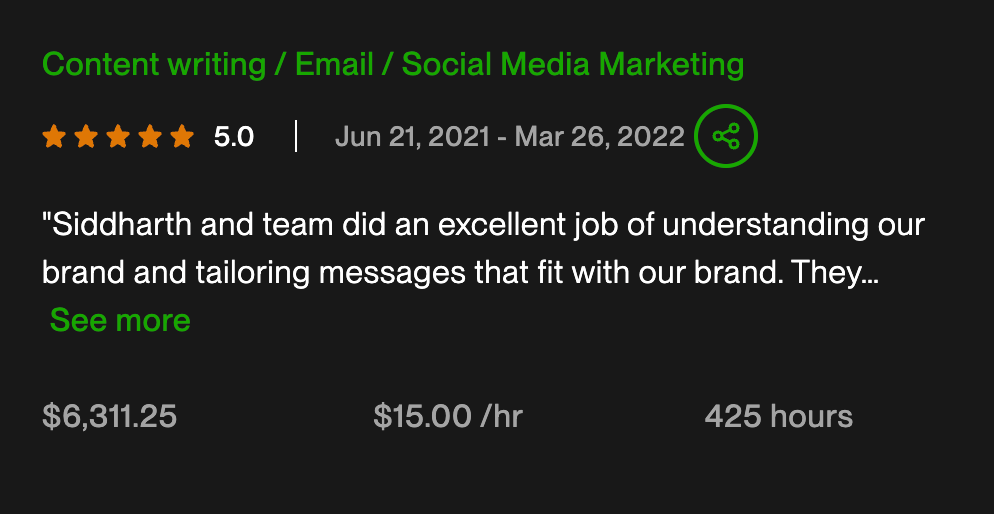The width and height of the screenshot is (994, 514).
Task: Open the 'Content writing' job title link
Action: (154, 65)
